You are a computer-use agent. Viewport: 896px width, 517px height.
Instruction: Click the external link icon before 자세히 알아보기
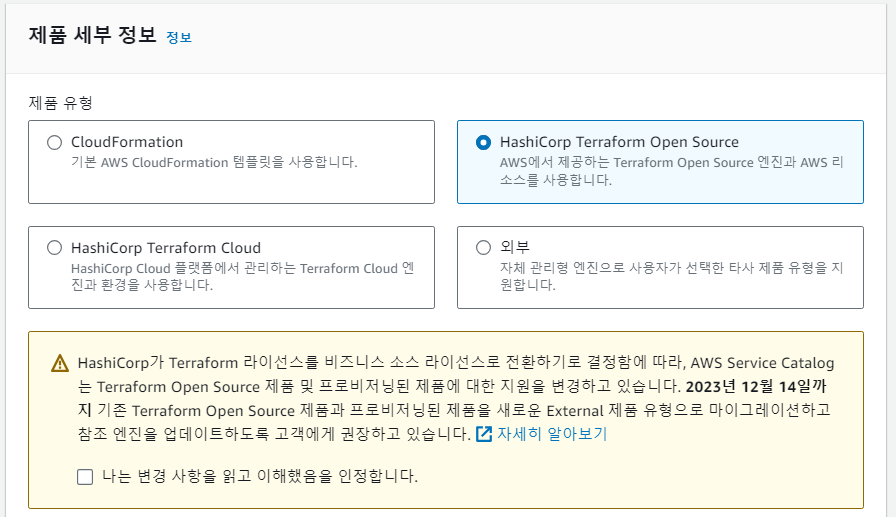[484, 434]
